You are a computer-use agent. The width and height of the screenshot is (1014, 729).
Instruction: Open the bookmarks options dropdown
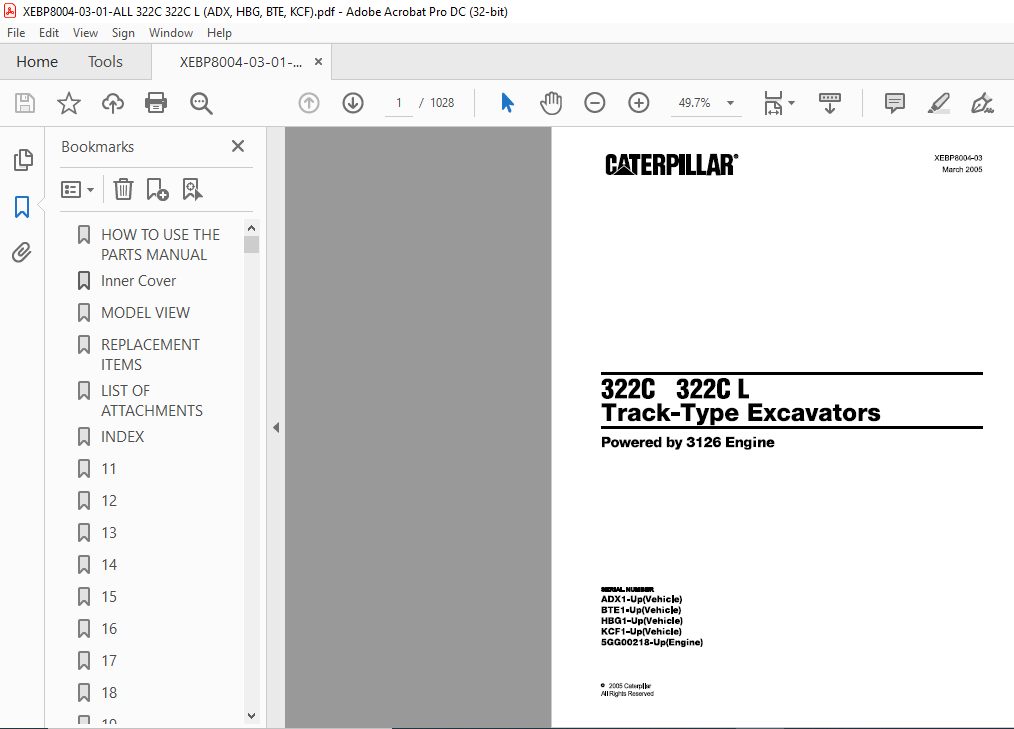(78, 190)
